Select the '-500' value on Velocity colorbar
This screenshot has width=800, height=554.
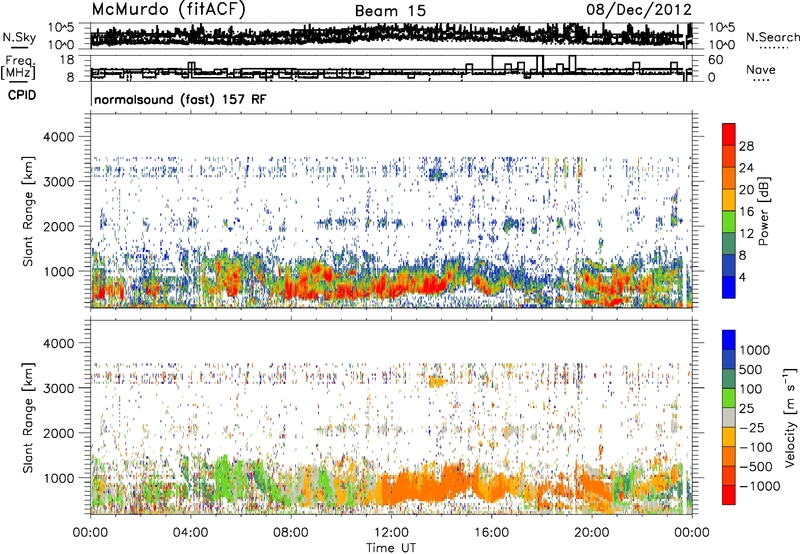pos(756,466)
